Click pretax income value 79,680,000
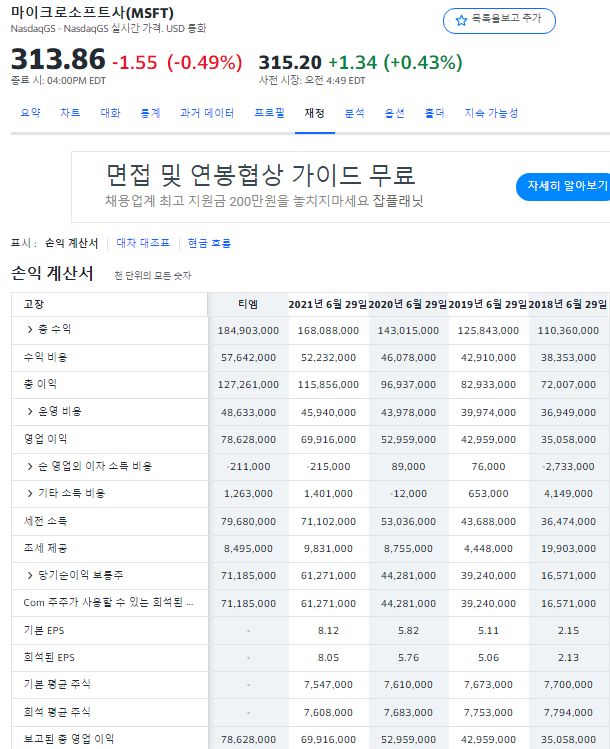The width and height of the screenshot is (610, 749). (248, 522)
